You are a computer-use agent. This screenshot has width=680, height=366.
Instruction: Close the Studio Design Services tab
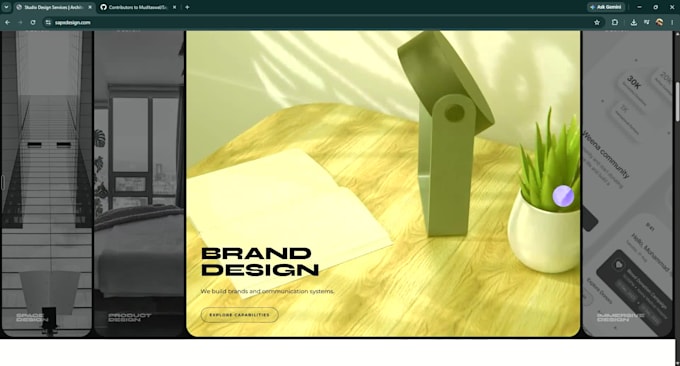[x=90, y=7]
